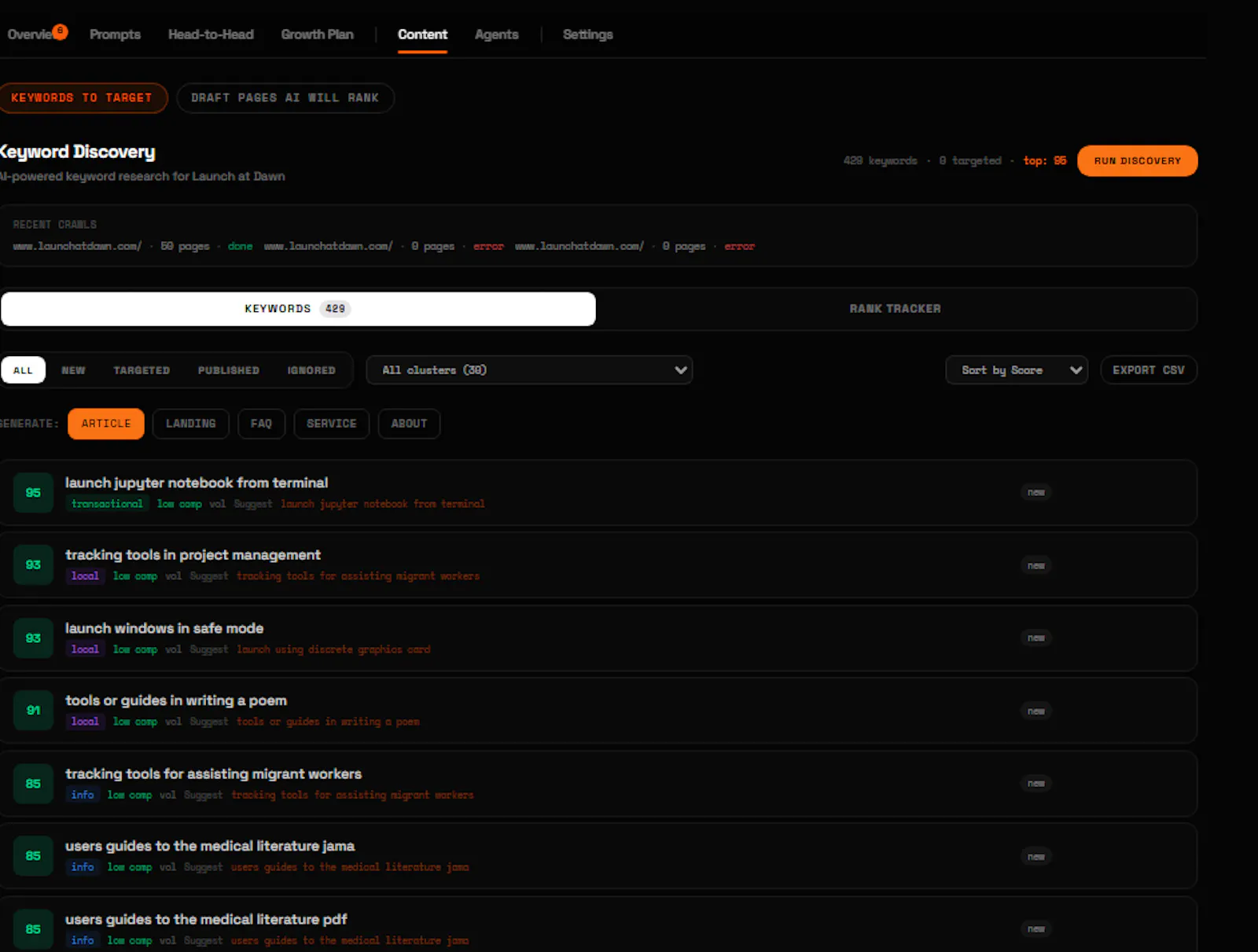Select FAQ generation type
The width and height of the screenshot is (1258, 952).
coord(261,424)
